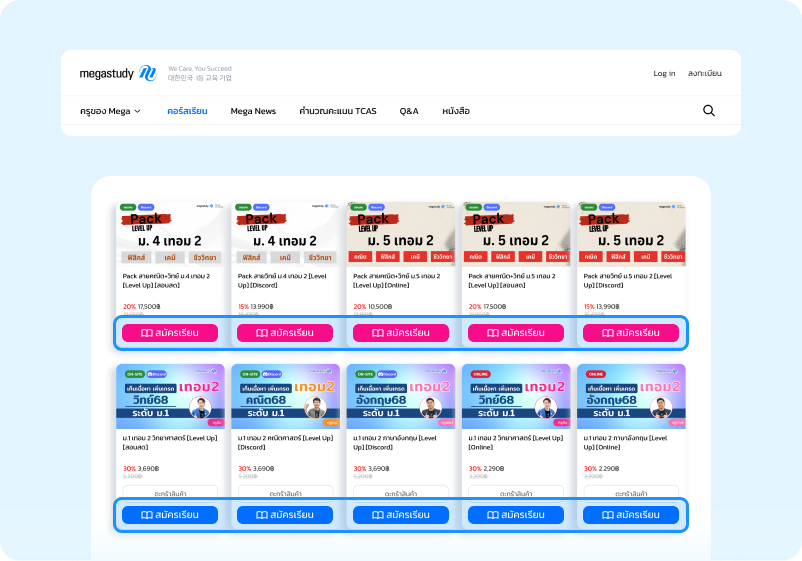Open the คอร์สเรียน menu tab

[187, 111]
